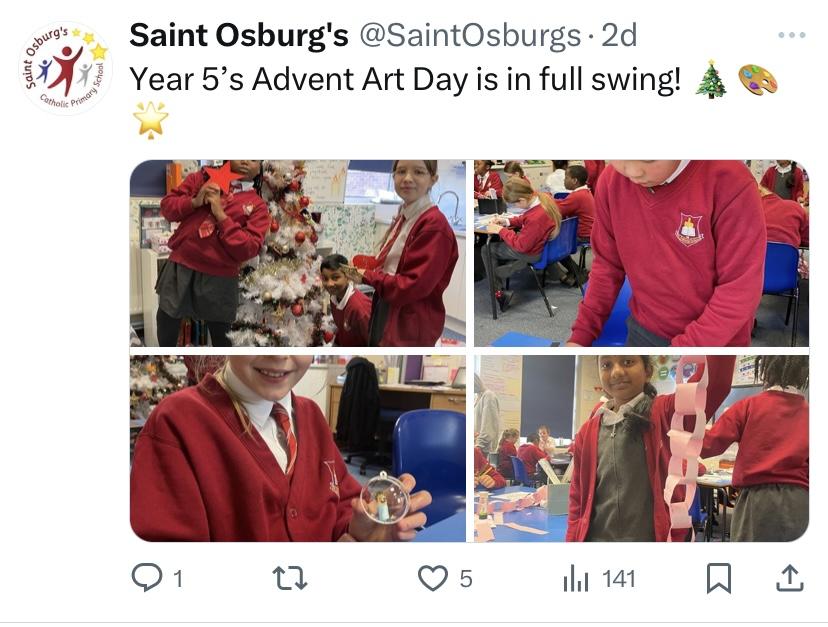Open Saint Osburg's school logo avatar
Image resolution: width=828 pixels, height=627 pixels.
point(66,67)
